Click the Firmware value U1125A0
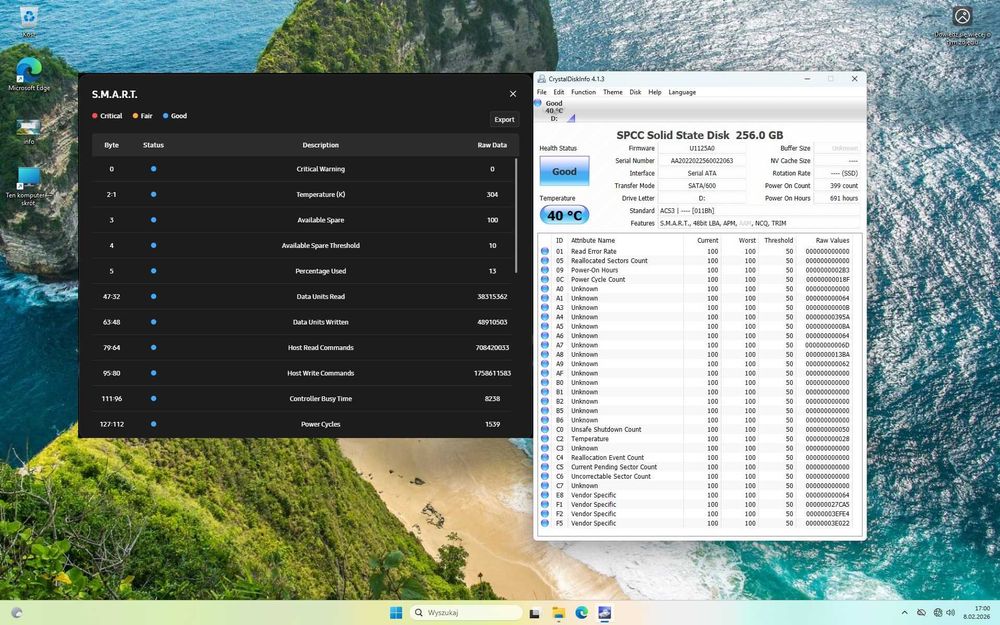 click(x=702, y=149)
